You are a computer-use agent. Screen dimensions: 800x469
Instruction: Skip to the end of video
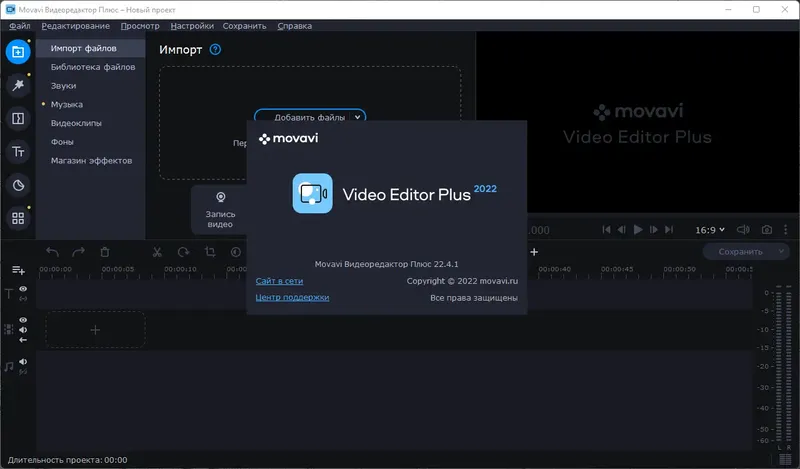click(669, 230)
